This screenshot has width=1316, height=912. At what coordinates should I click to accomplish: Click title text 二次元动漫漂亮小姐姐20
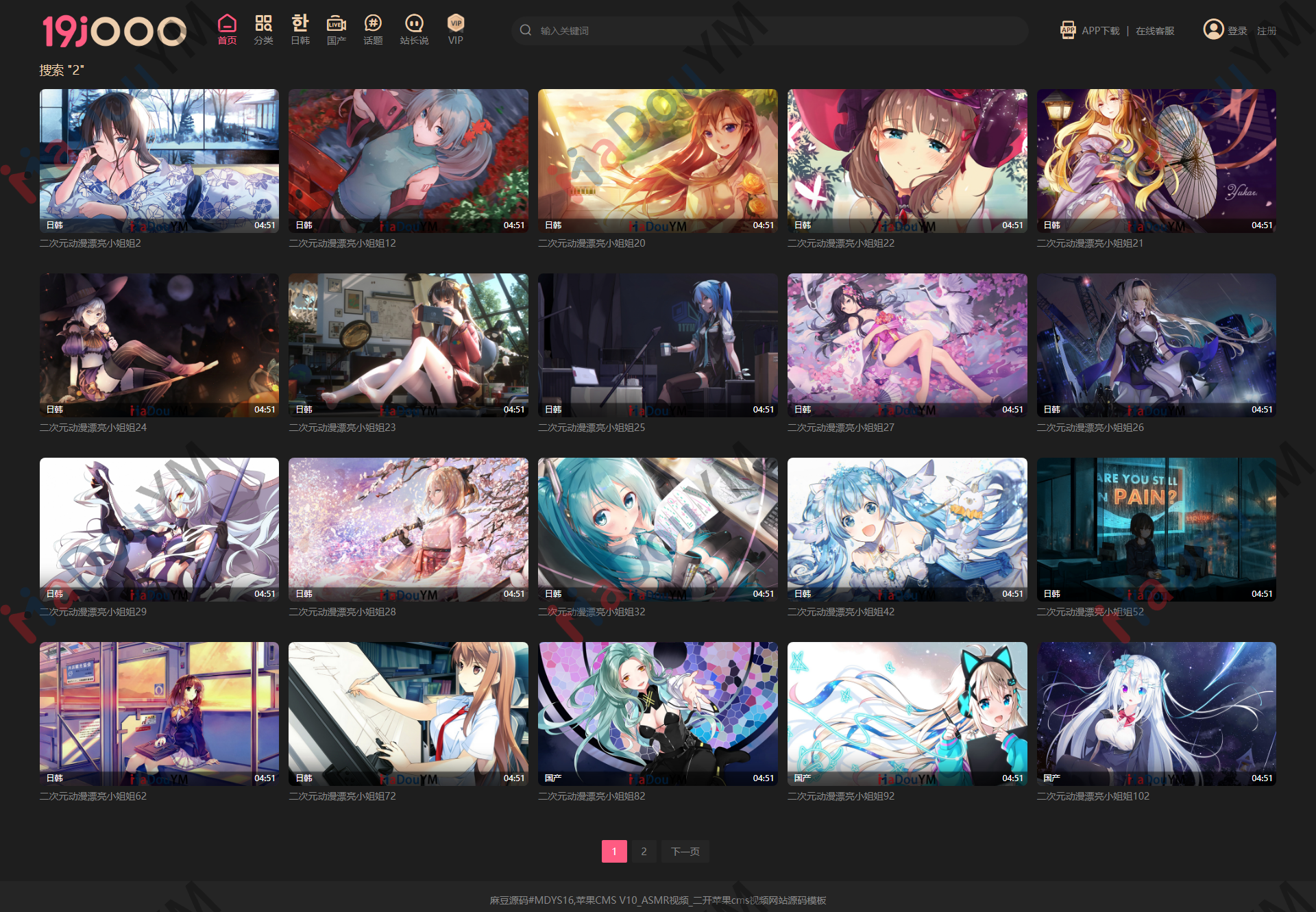click(x=592, y=243)
